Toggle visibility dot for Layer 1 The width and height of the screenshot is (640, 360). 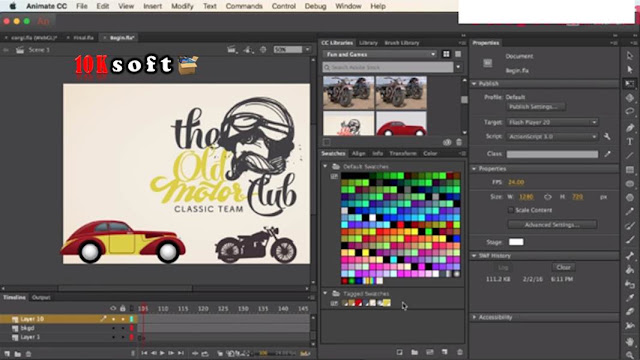click(x=113, y=337)
